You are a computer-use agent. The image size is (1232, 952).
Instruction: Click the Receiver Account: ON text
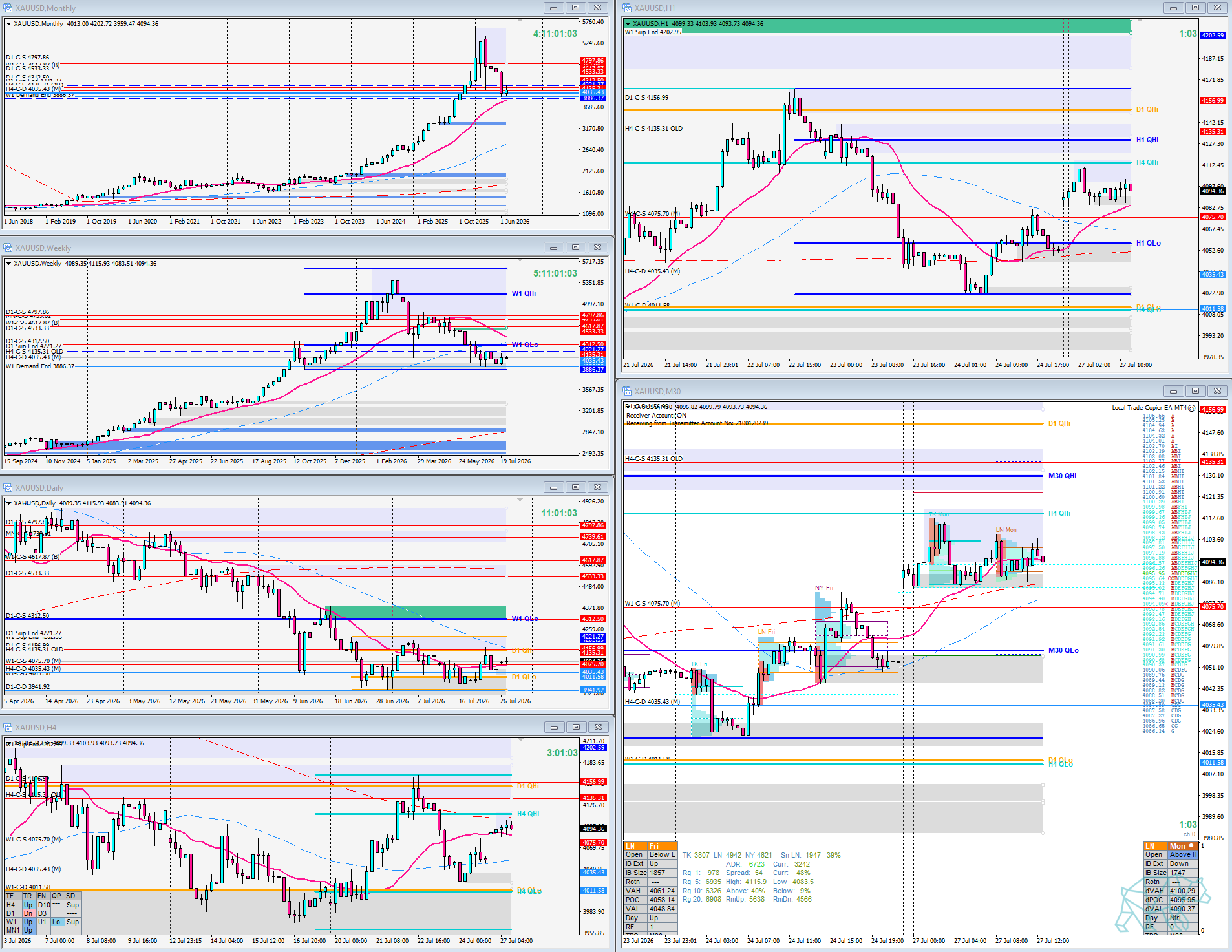(656, 416)
